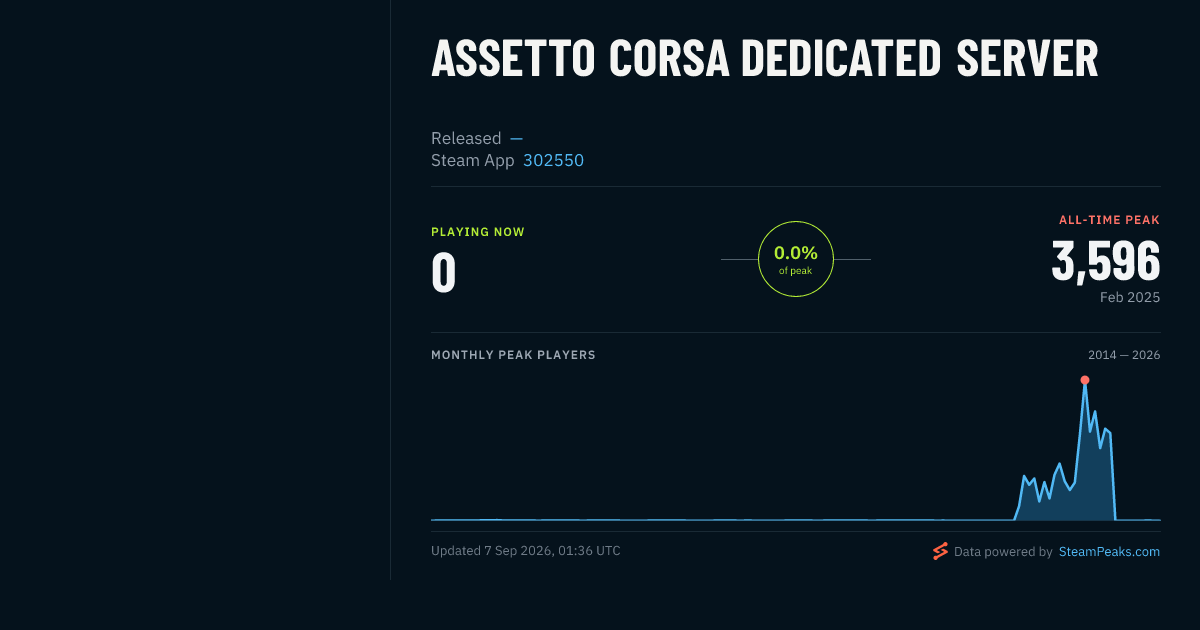Screen dimensions: 1200x630
Task: Select the Assetto Corsa Dedicated Server title
Action: (765, 60)
